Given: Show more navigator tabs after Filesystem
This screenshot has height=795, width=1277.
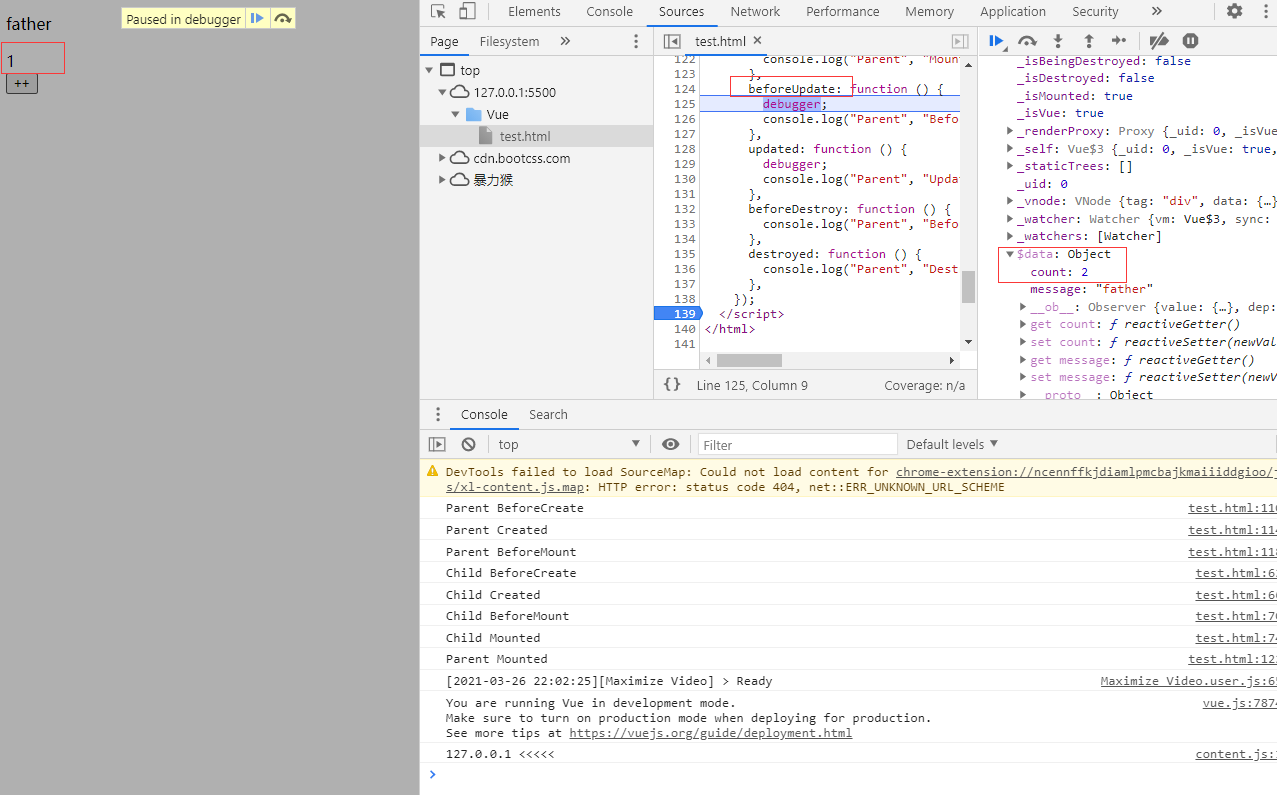Looking at the screenshot, I should click(565, 41).
